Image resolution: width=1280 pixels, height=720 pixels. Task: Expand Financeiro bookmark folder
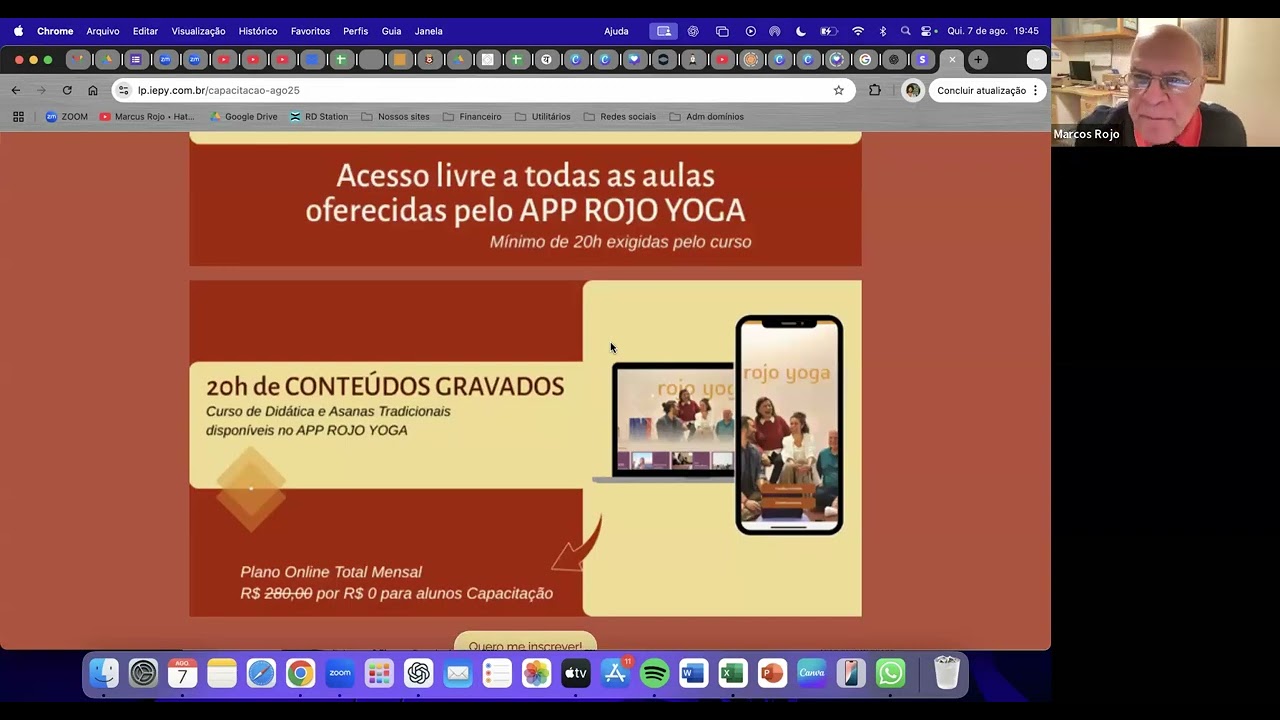click(472, 117)
